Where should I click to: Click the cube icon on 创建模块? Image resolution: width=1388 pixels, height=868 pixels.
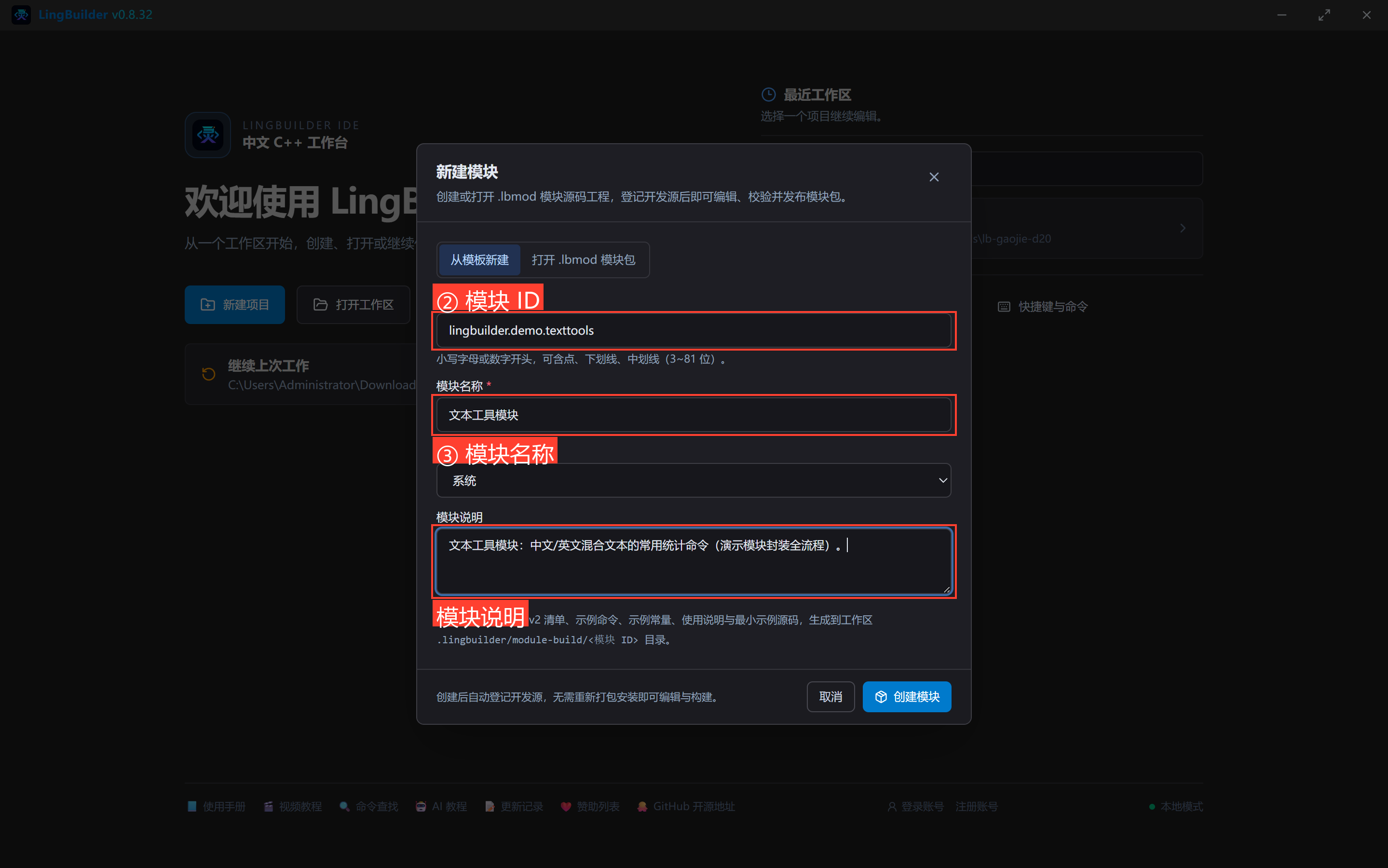(881, 696)
